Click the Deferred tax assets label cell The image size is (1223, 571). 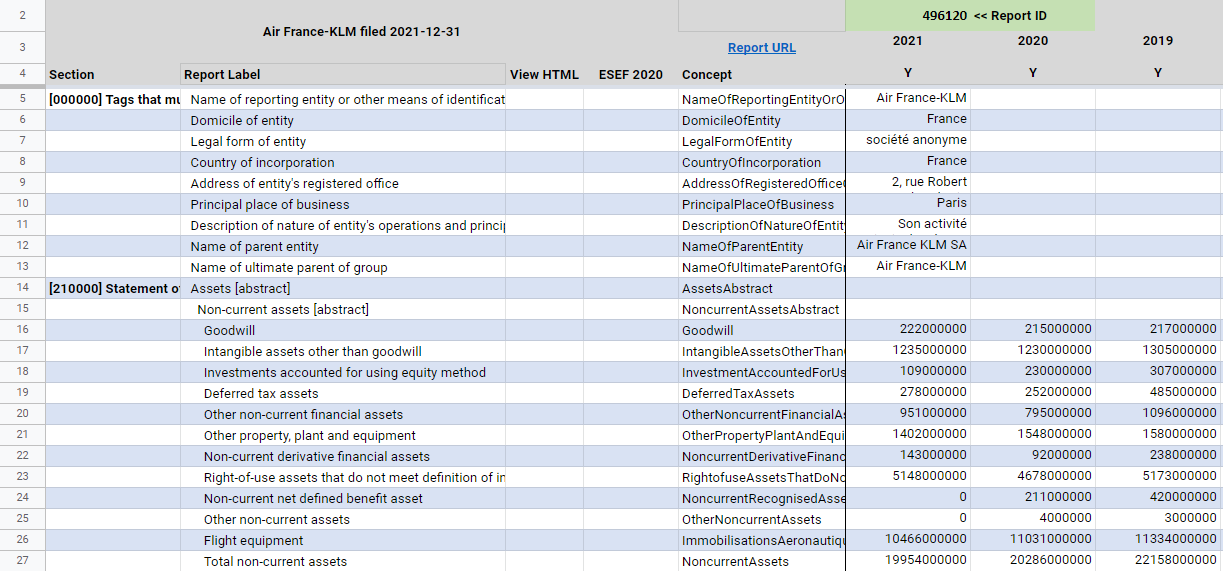[343, 394]
